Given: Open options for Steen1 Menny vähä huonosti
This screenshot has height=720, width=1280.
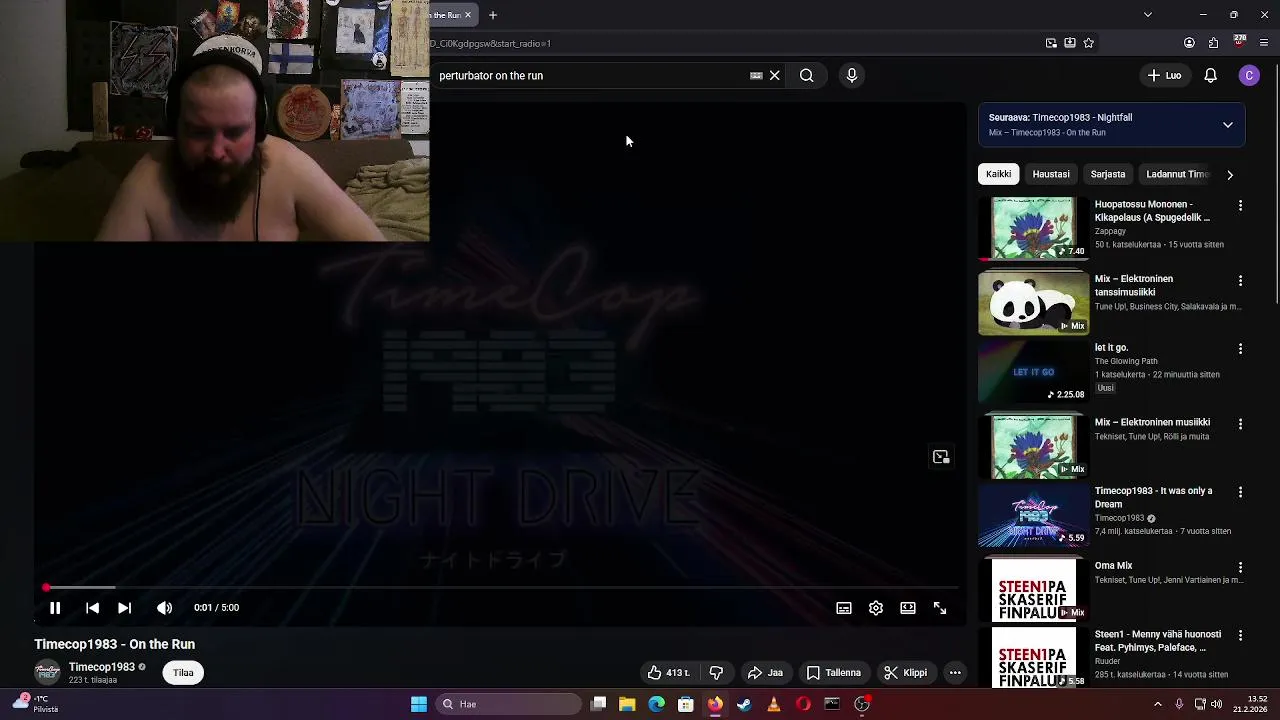Looking at the screenshot, I should point(1241,635).
